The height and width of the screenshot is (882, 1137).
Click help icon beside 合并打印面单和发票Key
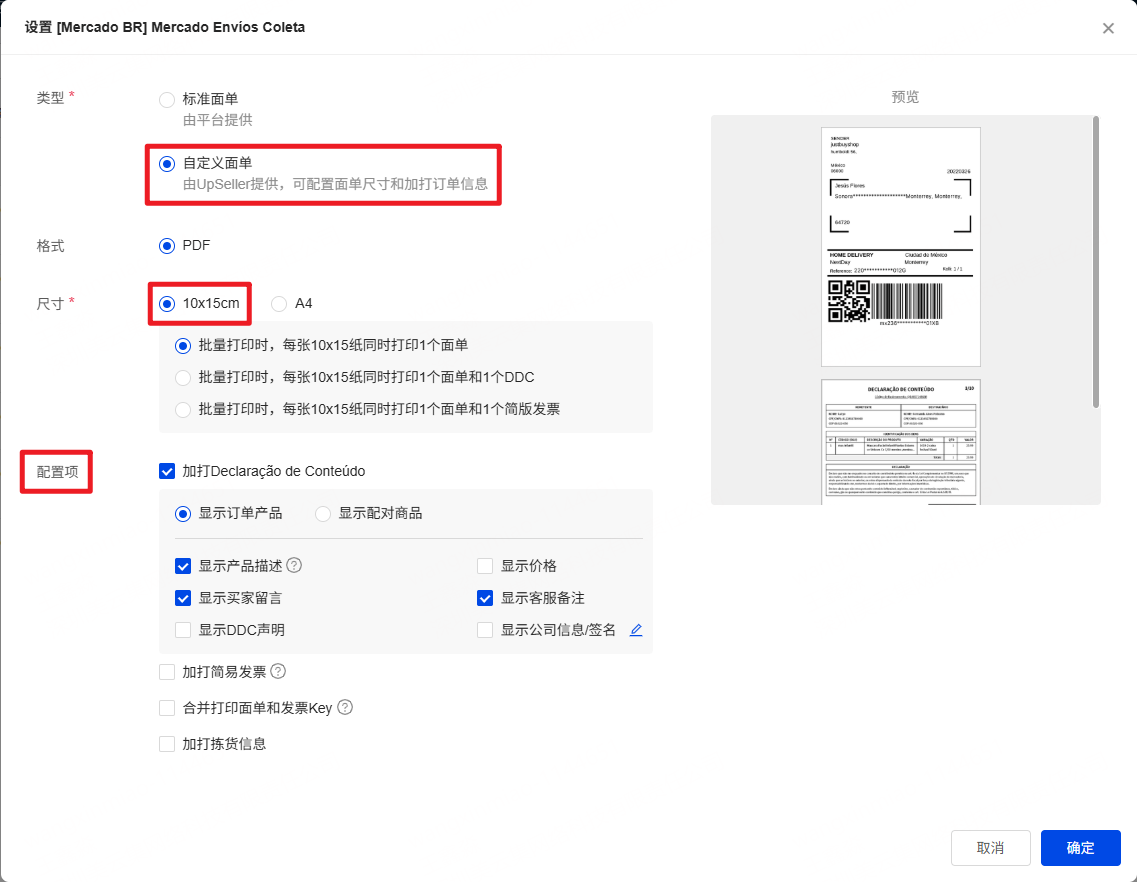pos(345,708)
